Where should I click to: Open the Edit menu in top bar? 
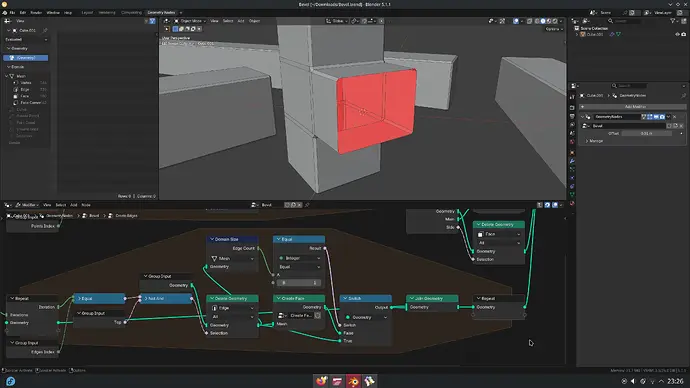pos(23,13)
